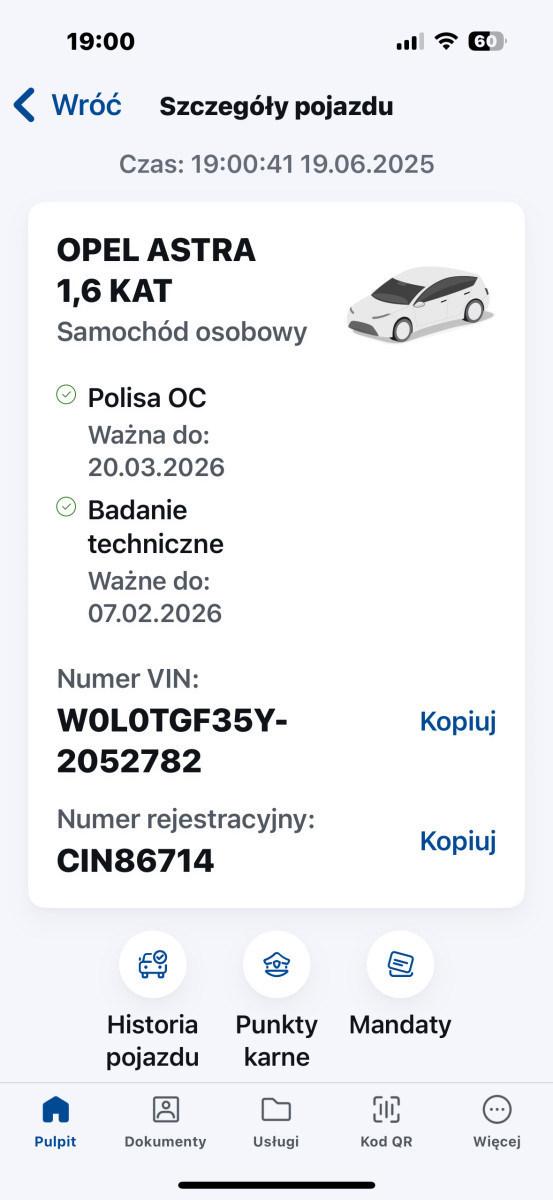This screenshot has height=1200, width=553.
Task: Copy the VIN number with Kopiuj
Action: 458,721
